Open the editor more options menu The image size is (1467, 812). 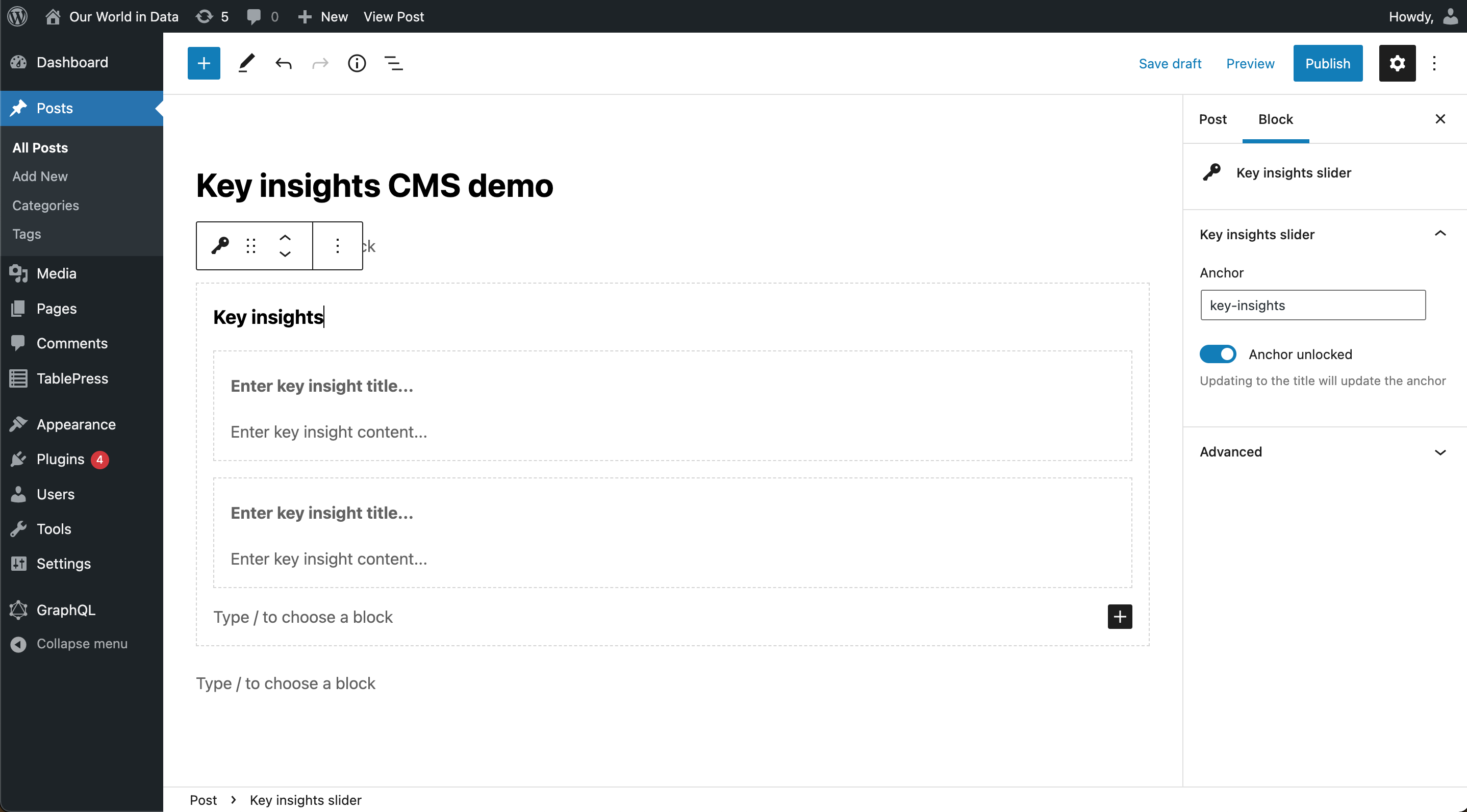pyautogui.click(x=1434, y=63)
